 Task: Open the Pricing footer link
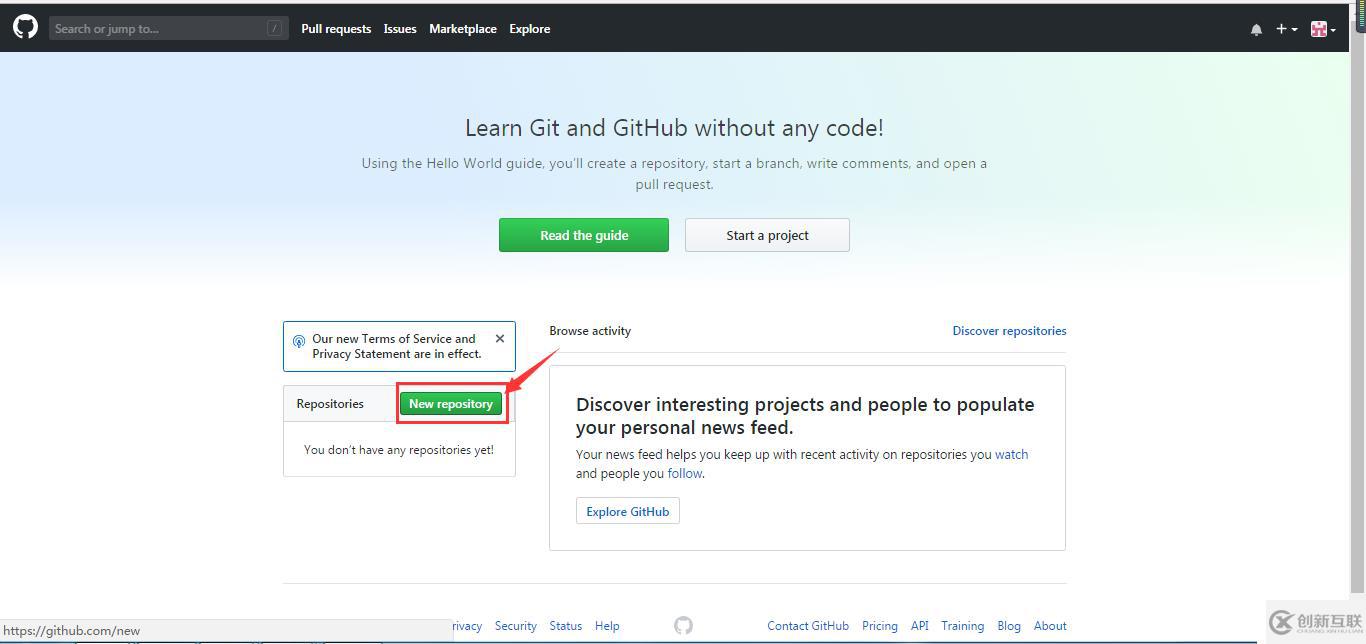[x=880, y=626]
